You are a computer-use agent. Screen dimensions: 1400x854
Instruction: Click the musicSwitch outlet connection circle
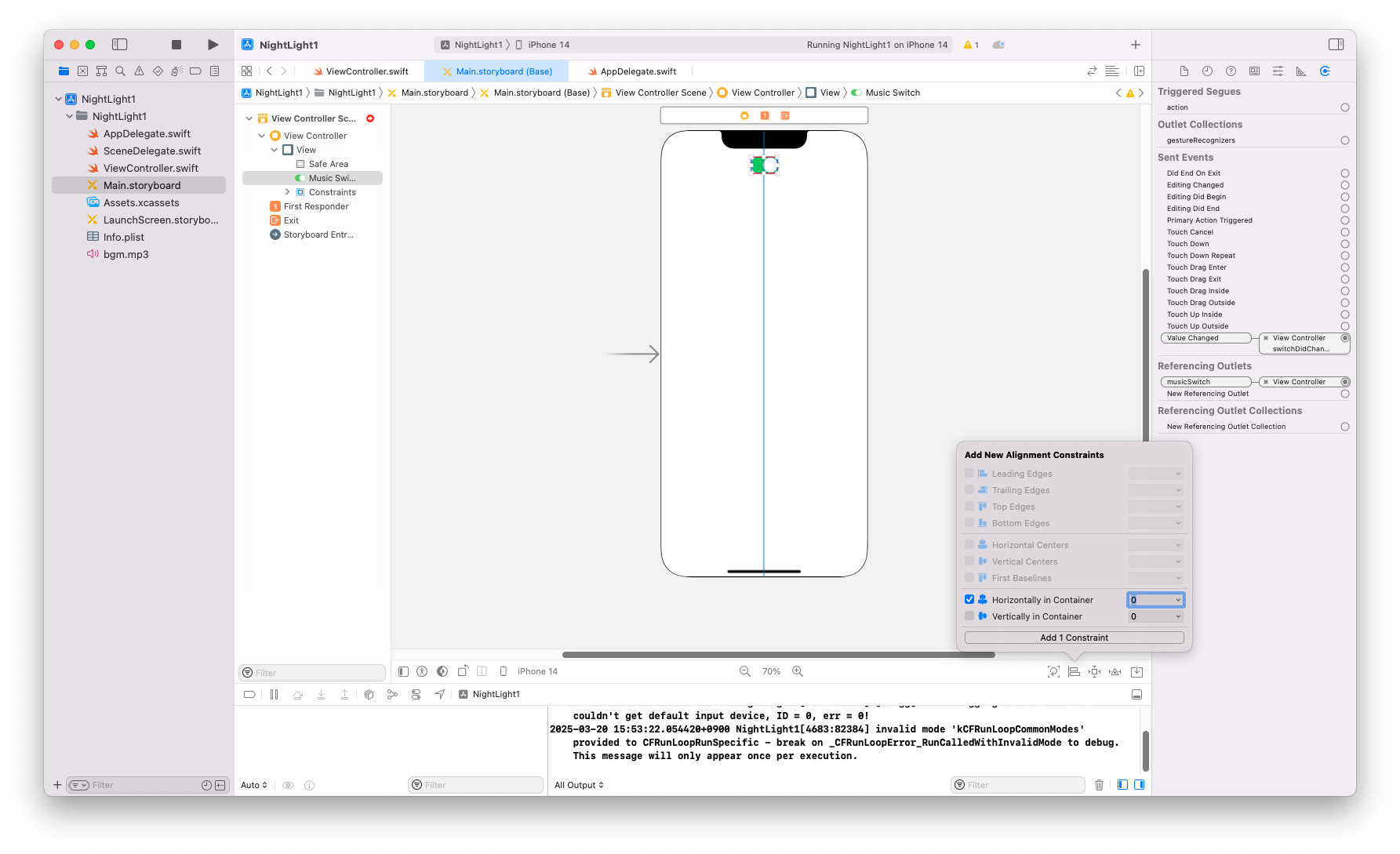click(x=1345, y=382)
